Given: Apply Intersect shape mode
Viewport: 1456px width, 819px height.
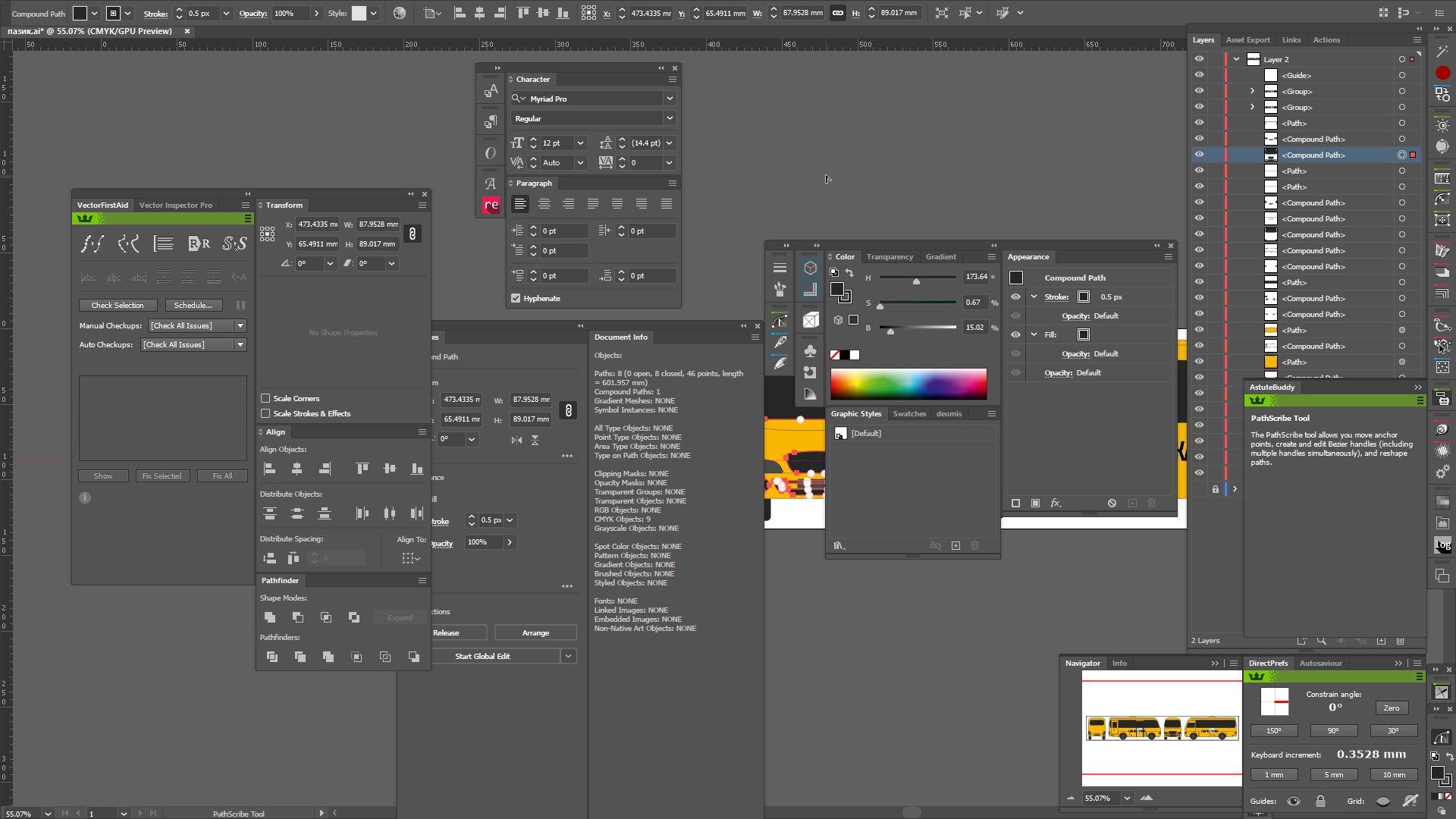Looking at the screenshot, I should (x=326, y=617).
